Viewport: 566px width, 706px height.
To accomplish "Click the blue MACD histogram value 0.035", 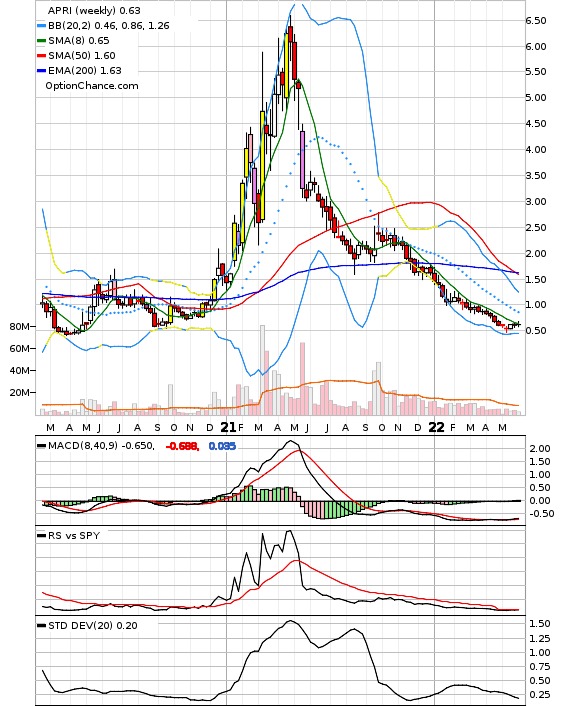I will tap(222, 446).
